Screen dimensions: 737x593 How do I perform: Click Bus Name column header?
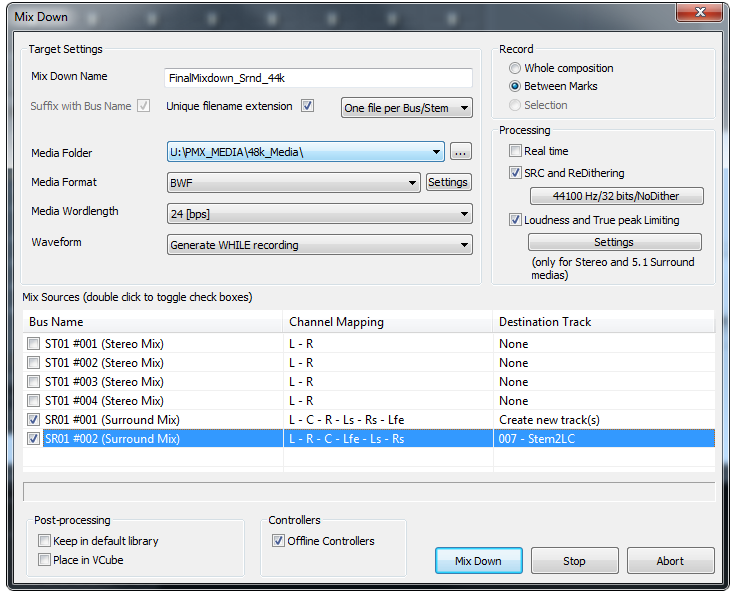point(153,322)
